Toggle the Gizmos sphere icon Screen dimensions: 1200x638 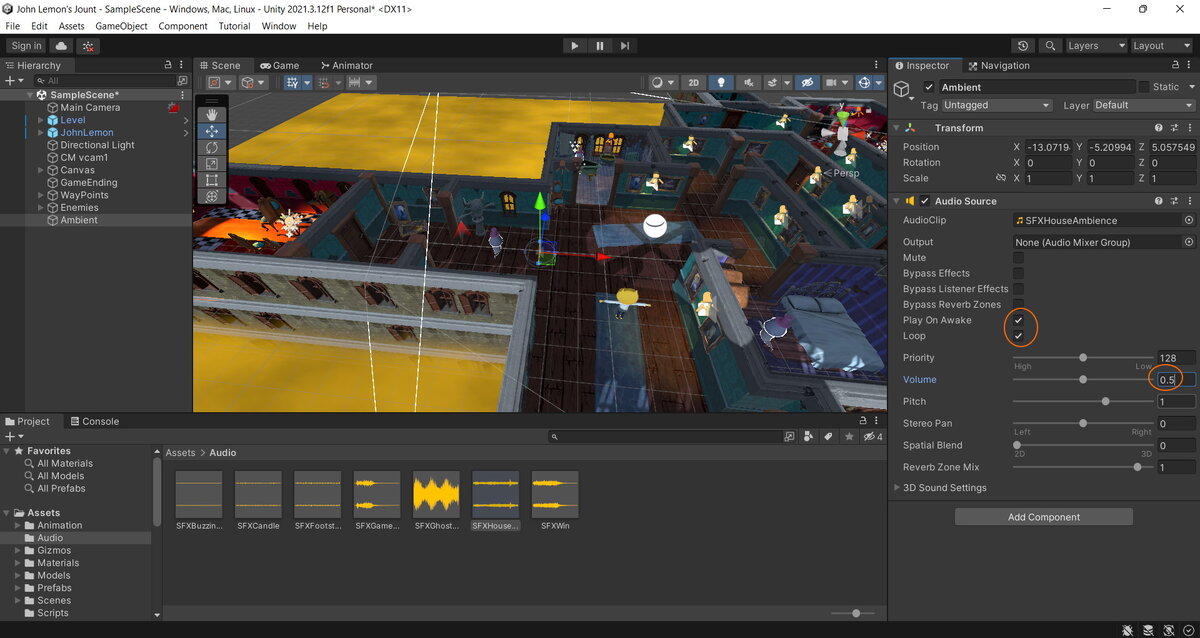click(x=864, y=83)
